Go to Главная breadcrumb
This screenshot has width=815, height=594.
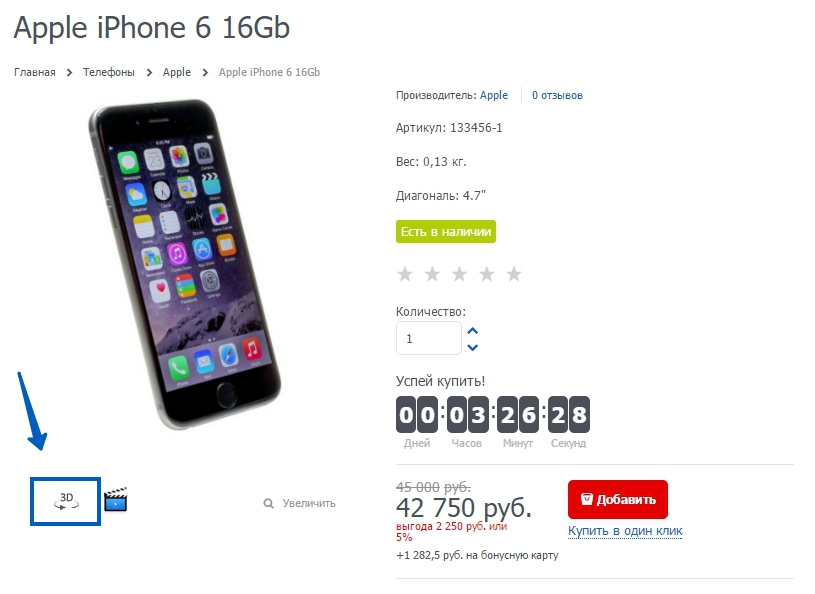[x=35, y=72]
